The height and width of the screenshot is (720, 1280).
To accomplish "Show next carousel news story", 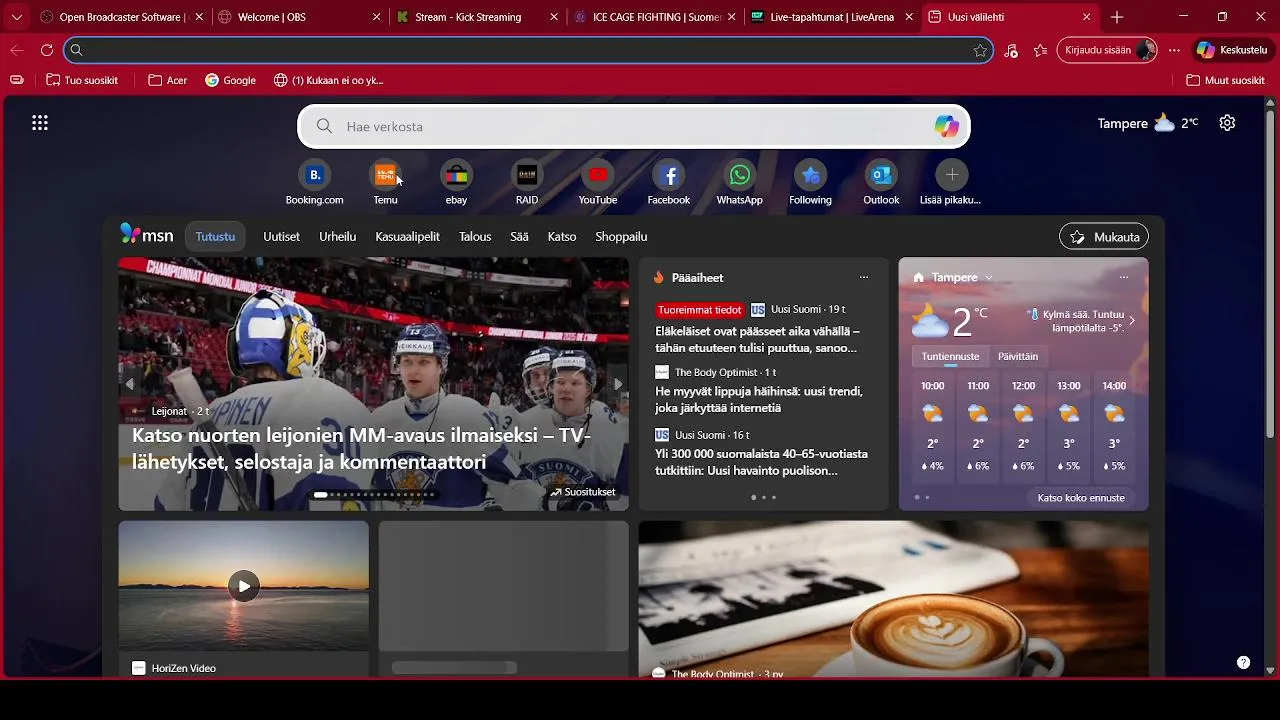I will pos(618,384).
